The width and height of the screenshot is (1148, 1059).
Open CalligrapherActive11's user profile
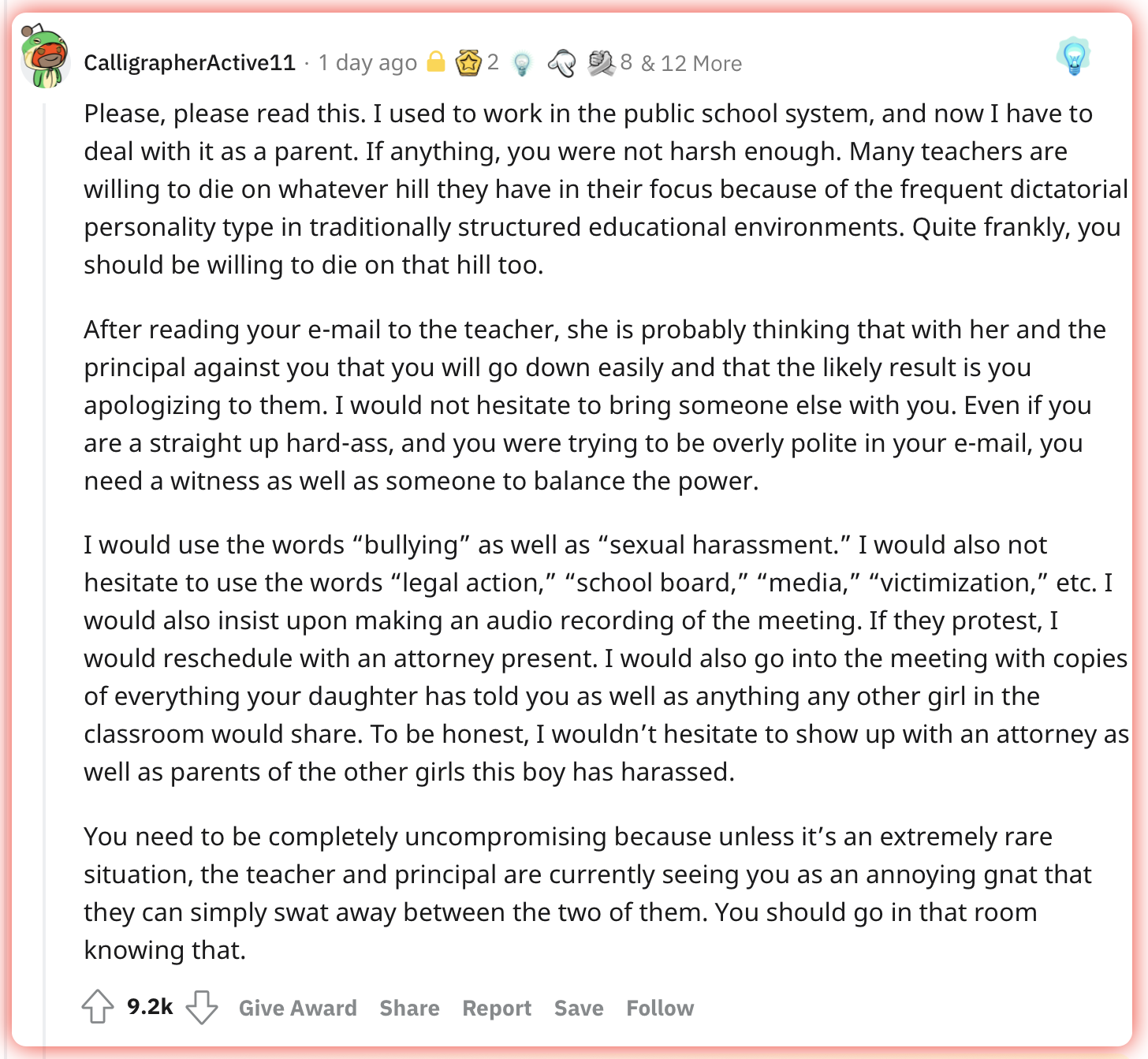[190, 63]
